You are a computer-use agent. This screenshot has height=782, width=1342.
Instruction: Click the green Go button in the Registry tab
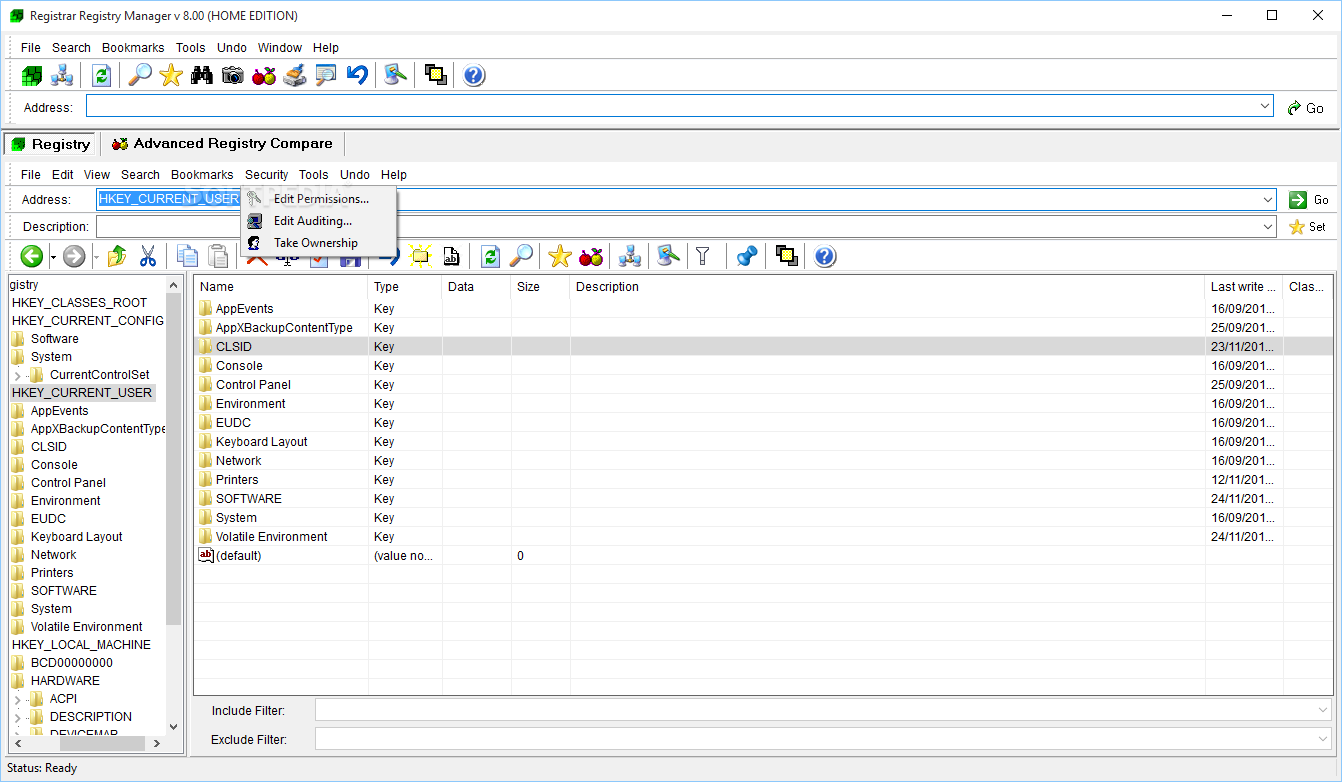pos(1309,200)
